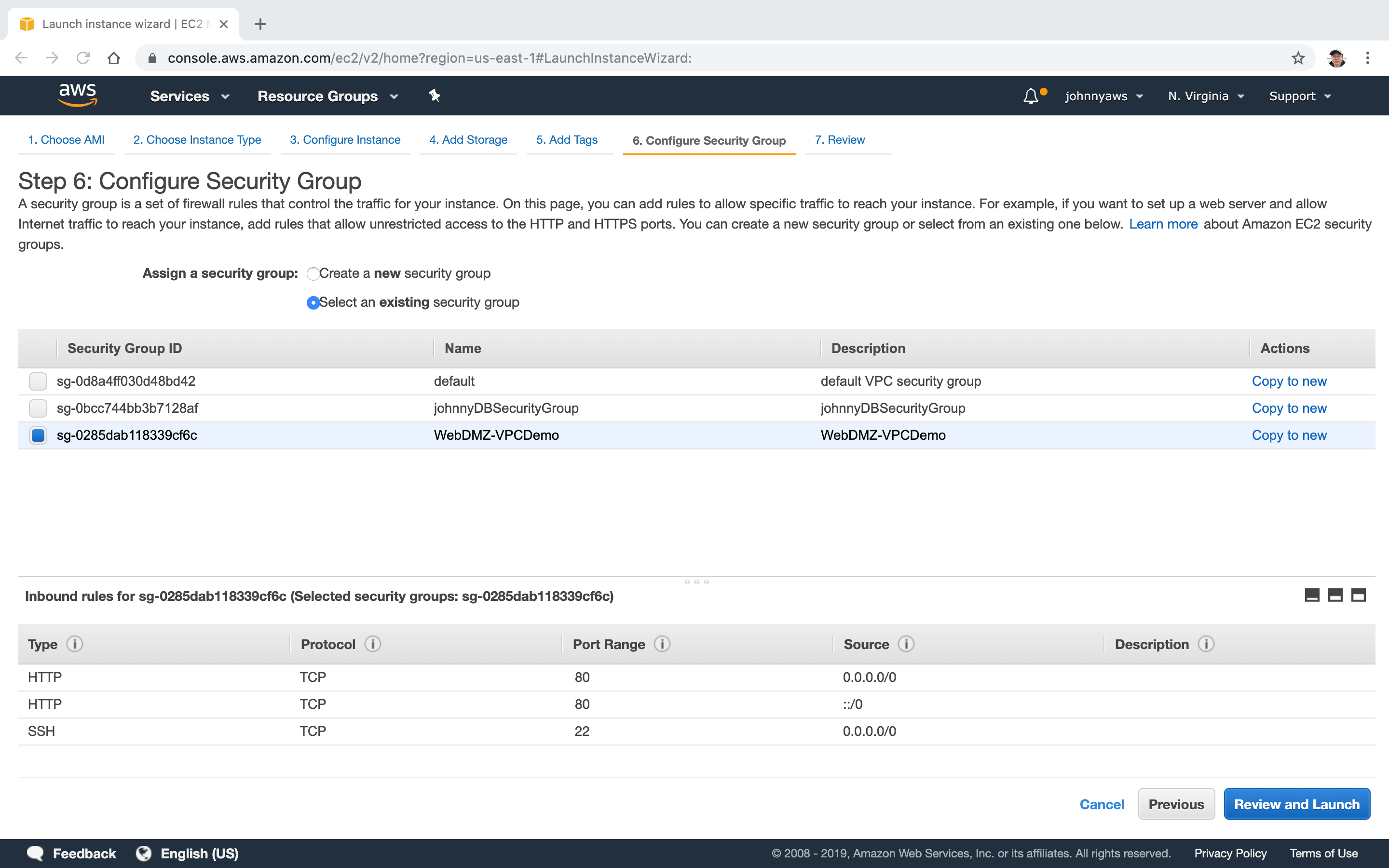Open the Terms of Use link
The width and height of the screenshot is (1389, 868).
click(x=1323, y=854)
